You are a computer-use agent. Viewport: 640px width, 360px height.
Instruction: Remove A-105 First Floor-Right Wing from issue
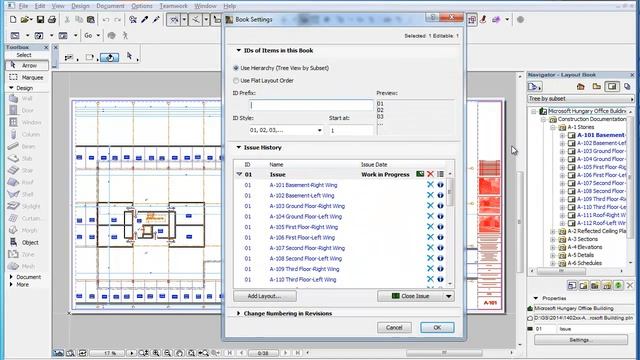click(x=430, y=227)
